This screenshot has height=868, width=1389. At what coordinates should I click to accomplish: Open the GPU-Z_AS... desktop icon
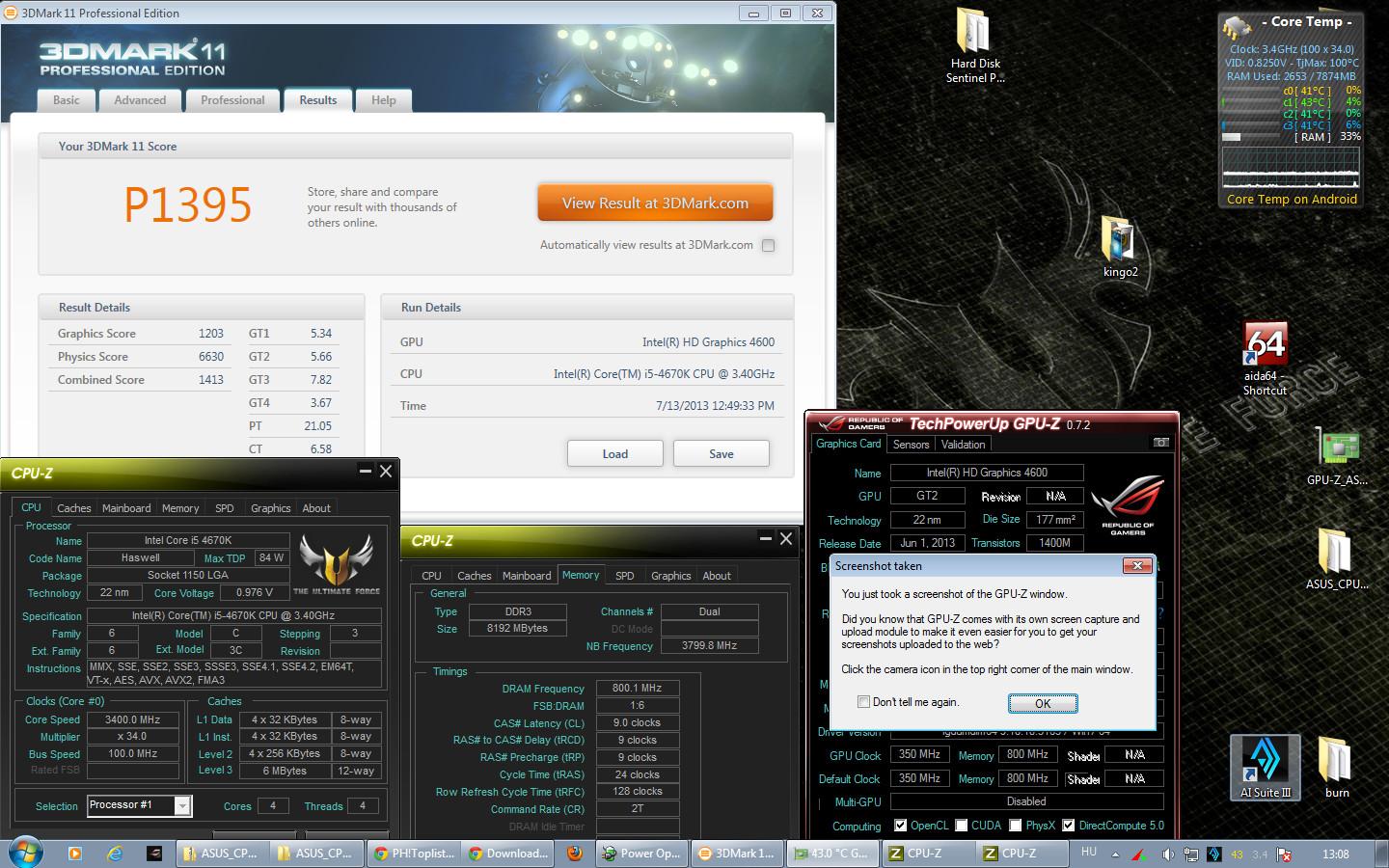point(1337,455)
